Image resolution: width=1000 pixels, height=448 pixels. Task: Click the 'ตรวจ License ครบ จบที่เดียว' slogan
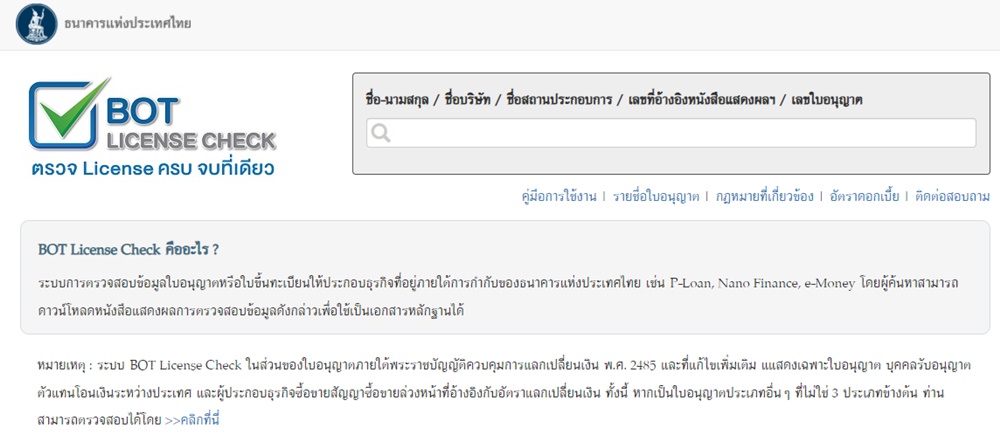tap(153, 169)
